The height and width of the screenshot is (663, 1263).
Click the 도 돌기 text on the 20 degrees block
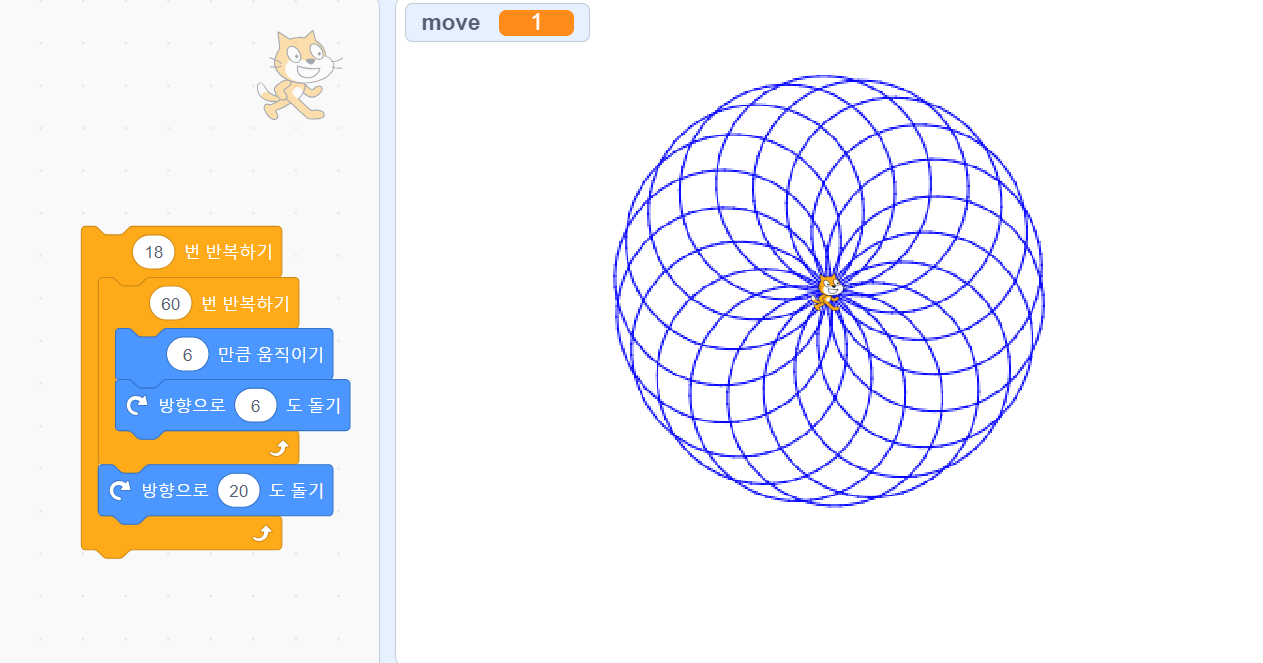tap(297, 490)
